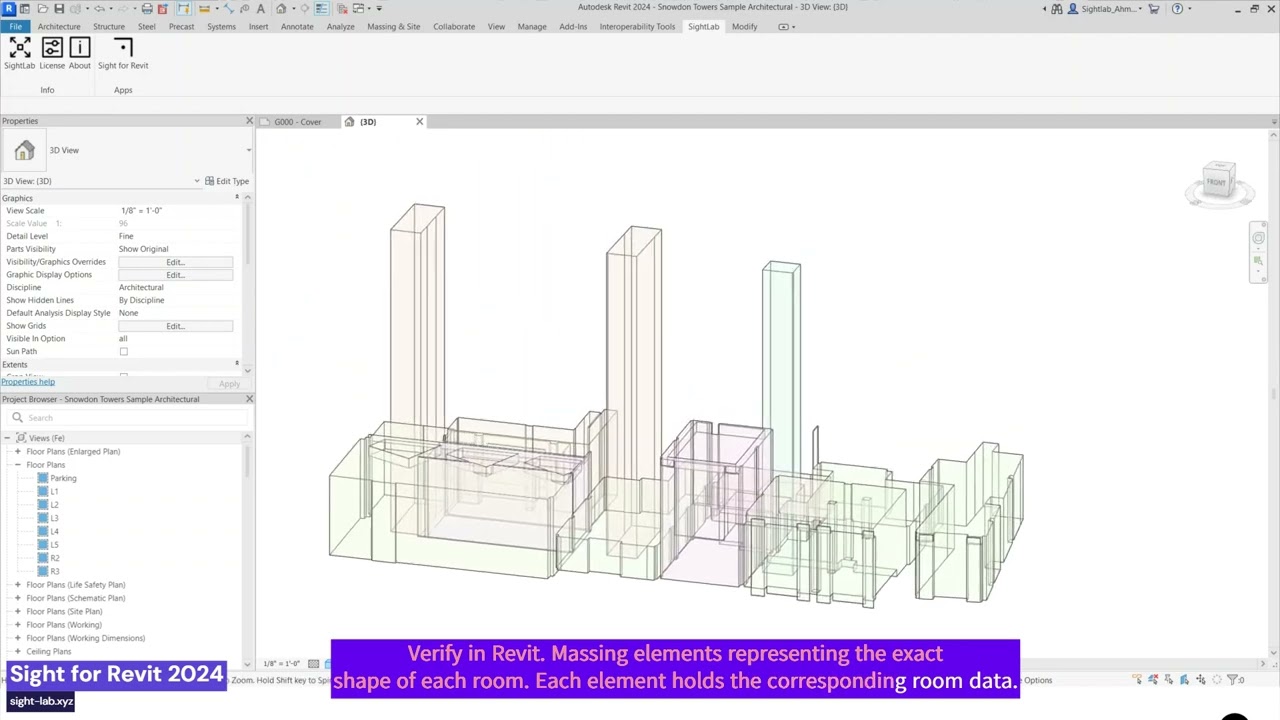Expand Floor Plans (Enlarged Plan) node

(17, 452)
